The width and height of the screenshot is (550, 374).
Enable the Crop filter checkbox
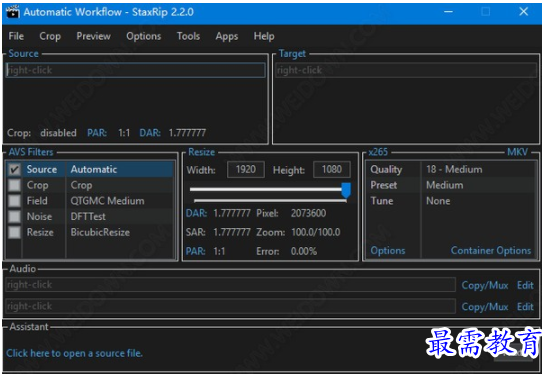tap(14, 185)
